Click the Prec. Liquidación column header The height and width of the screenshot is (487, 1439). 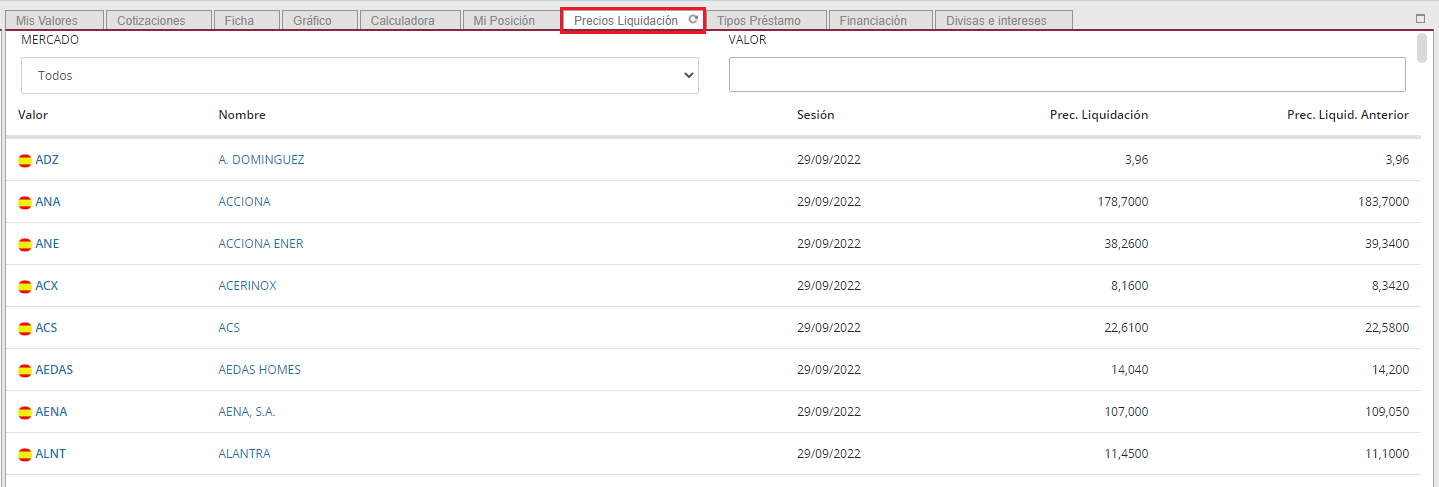[x=1099, y=115]
